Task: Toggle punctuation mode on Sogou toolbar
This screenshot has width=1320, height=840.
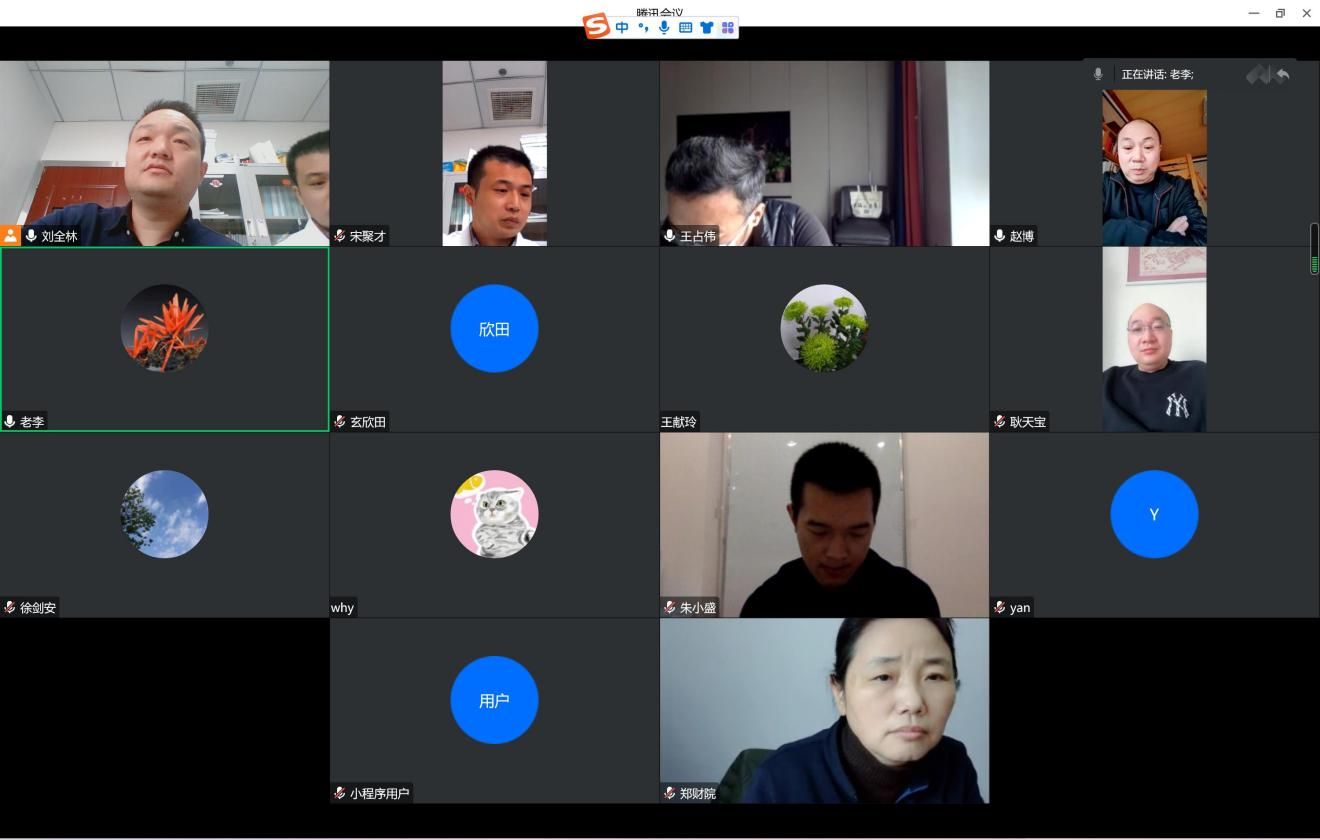Action: (643, 28)
